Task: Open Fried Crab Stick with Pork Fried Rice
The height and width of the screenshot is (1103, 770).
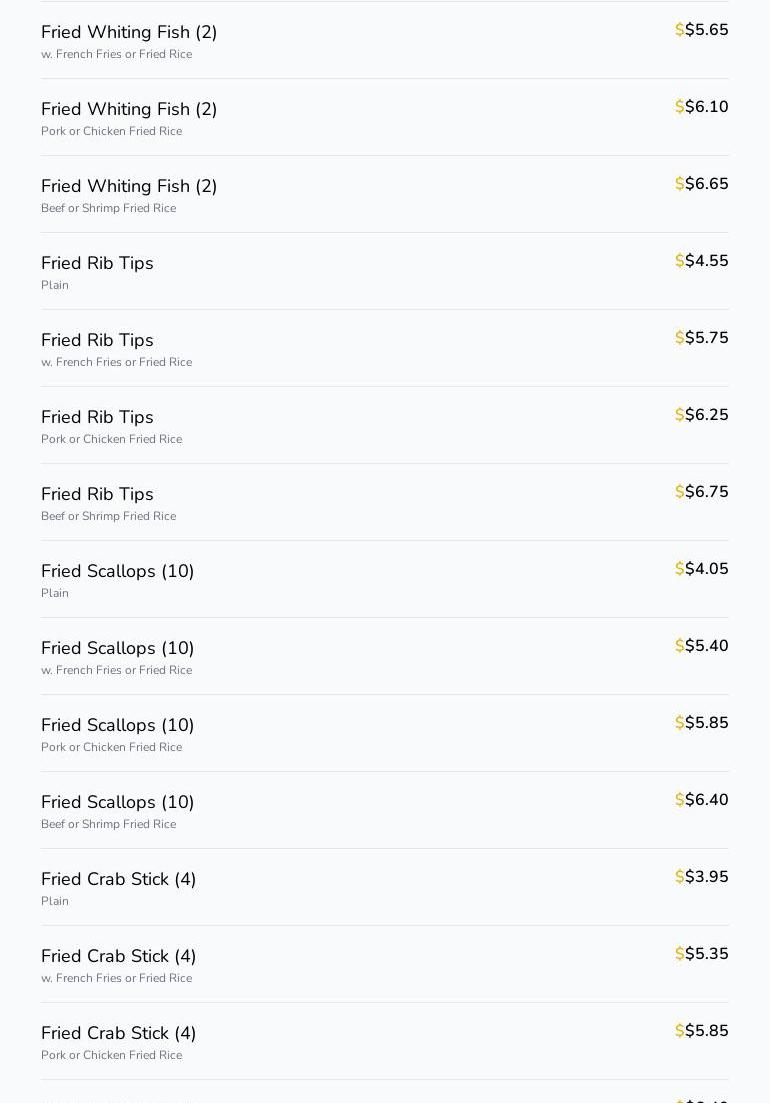Action: [x=118, y=1034]
